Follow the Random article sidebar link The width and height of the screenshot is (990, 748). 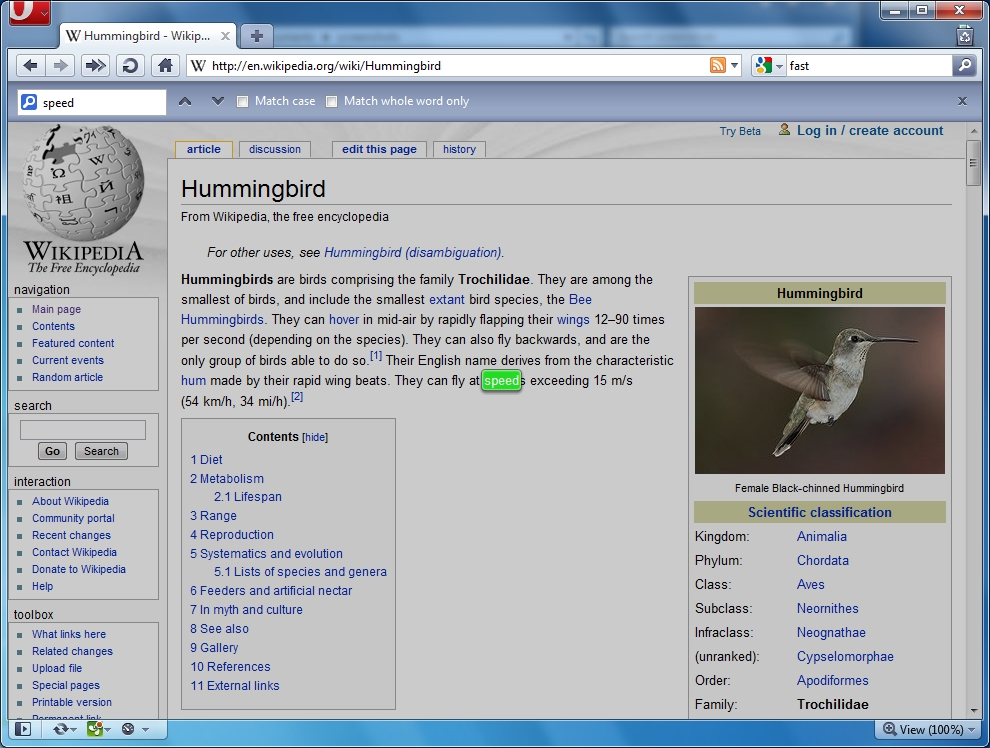coord(68,377)
